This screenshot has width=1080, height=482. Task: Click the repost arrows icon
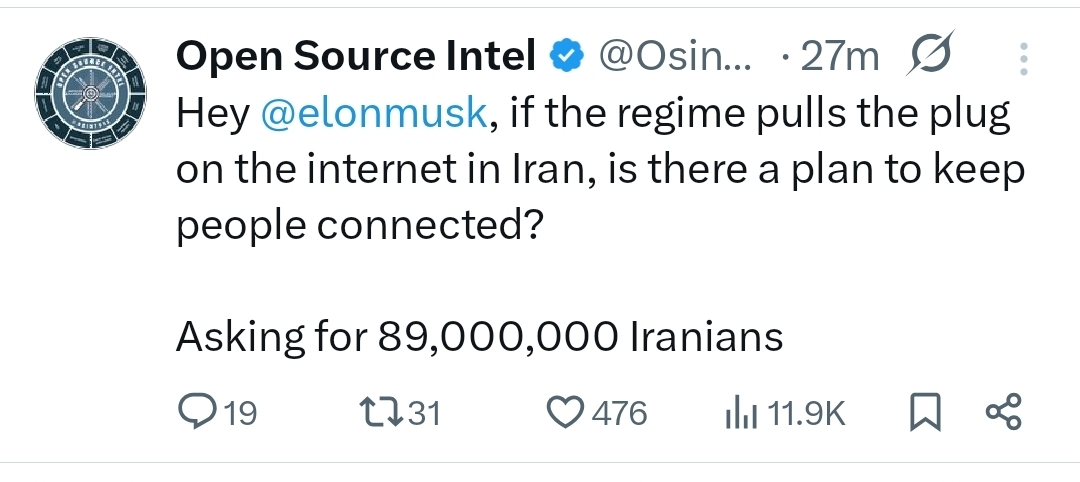[379, 412]
